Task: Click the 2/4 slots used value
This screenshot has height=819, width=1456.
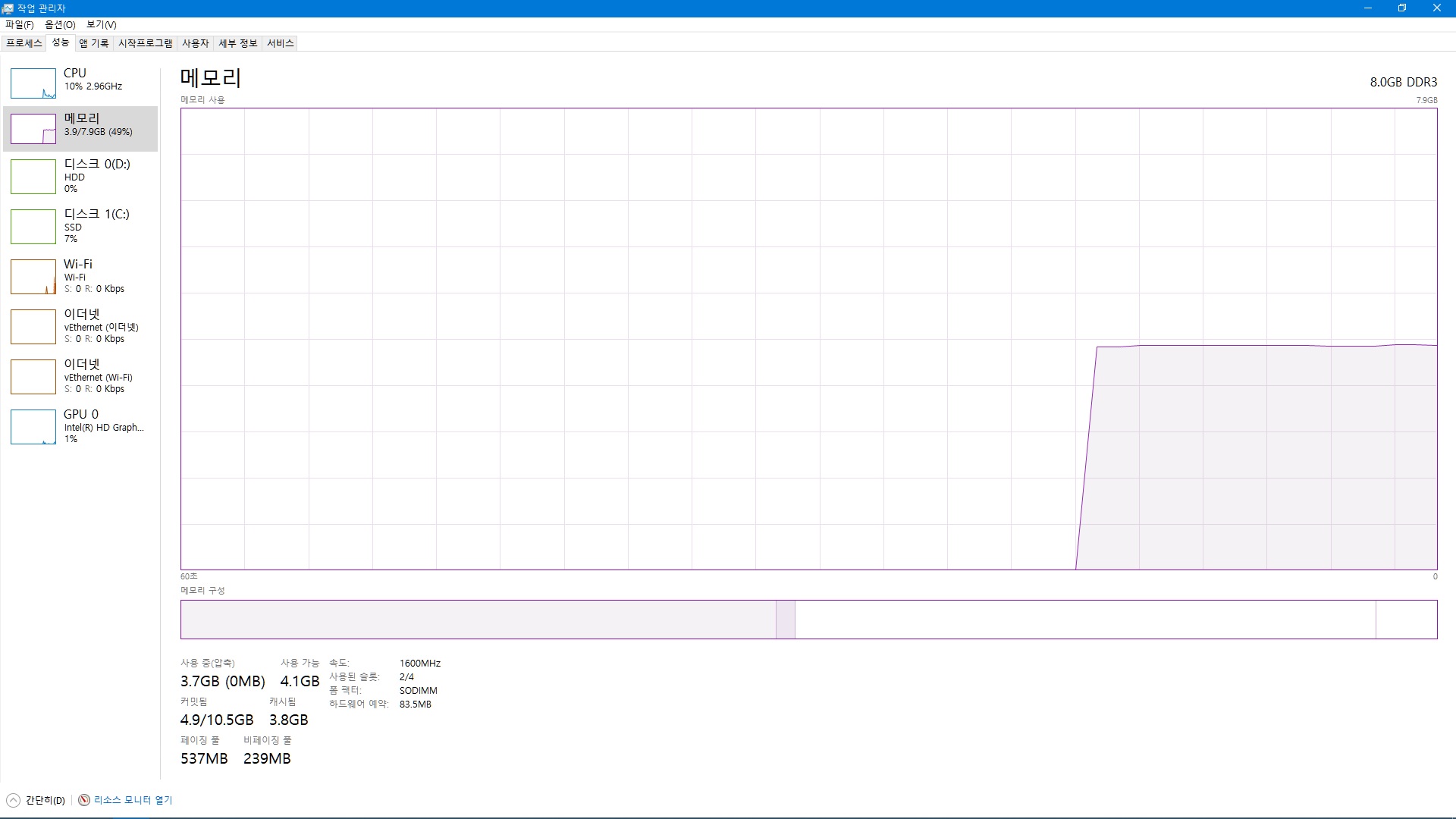Action: (406, 677)
